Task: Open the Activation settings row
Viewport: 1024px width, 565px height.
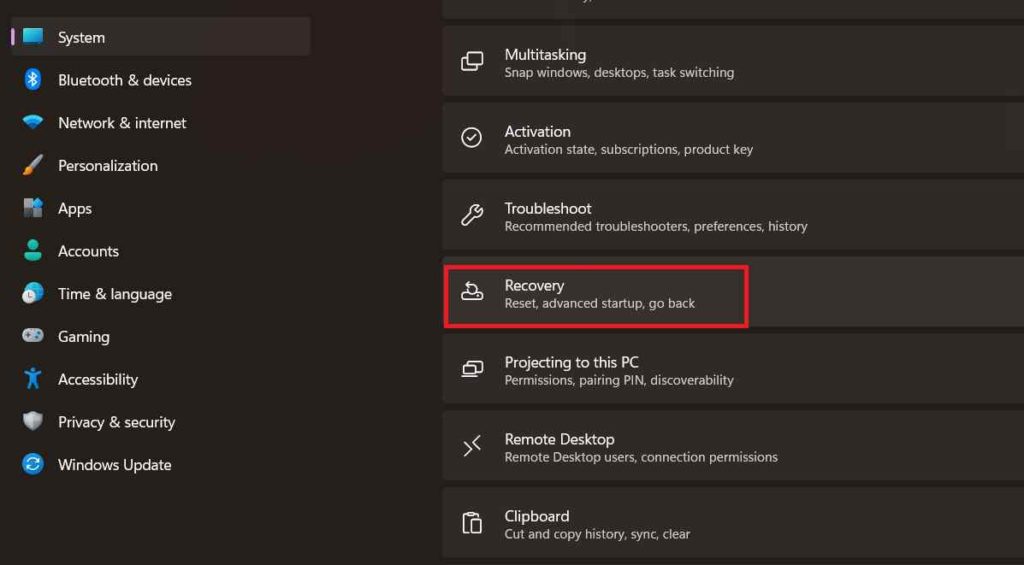Action: [733, 138]
